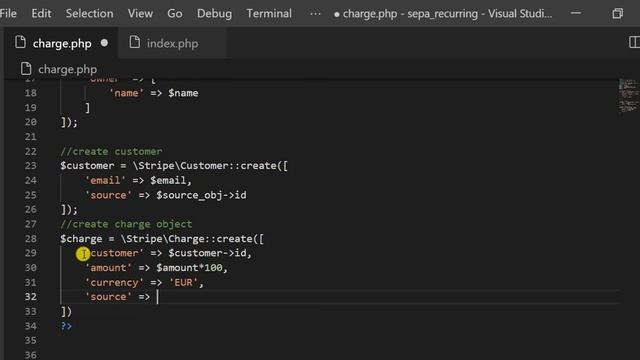Click the breadcrumb file icon
The width and height of the screenshot is (640, 360).
(26, 69)
